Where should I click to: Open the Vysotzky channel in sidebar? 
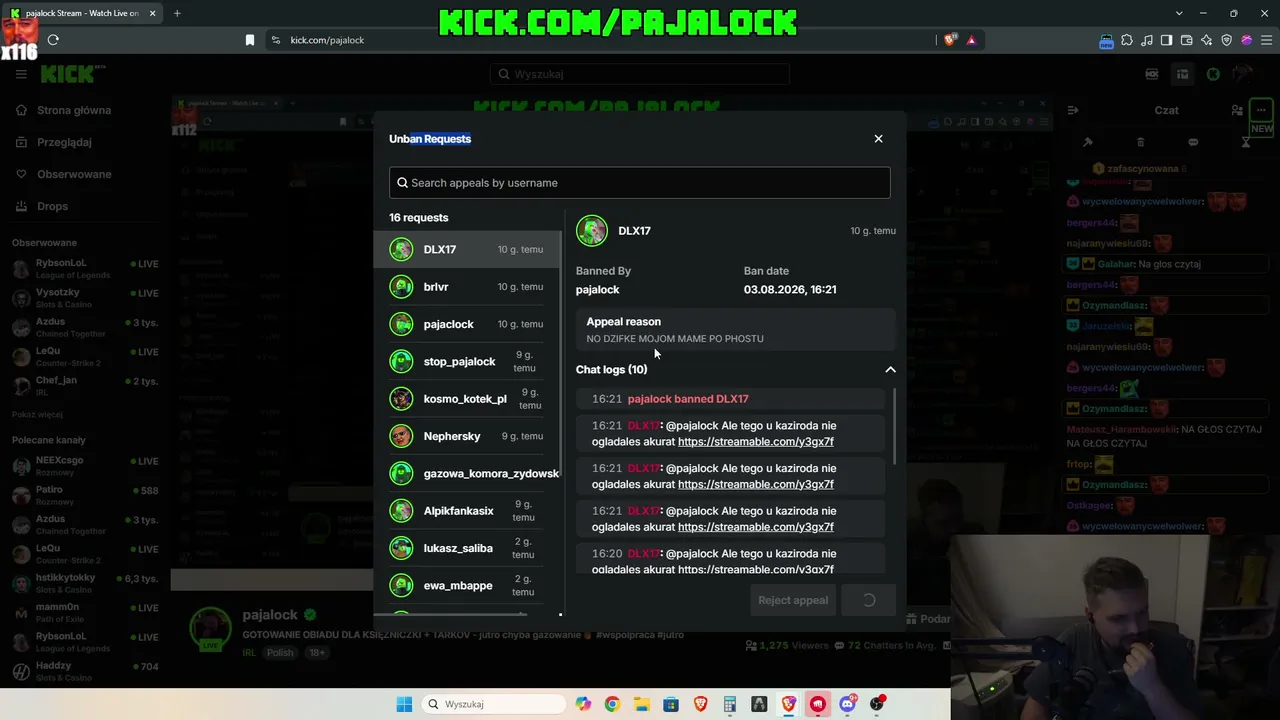pyautogui.click(x=84, y=298)
